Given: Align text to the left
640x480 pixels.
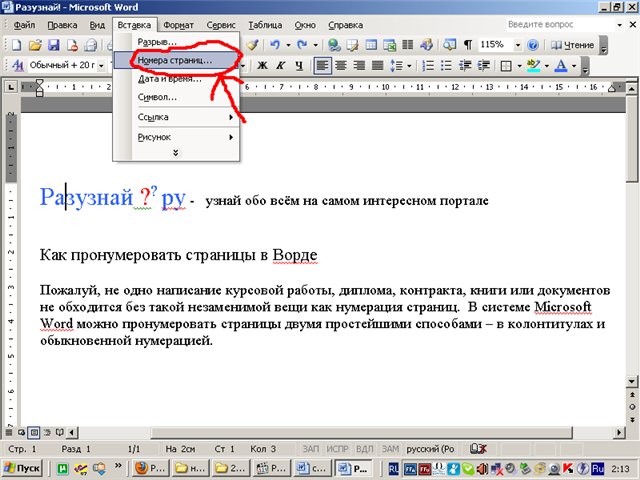Looking at the screenshot, I should 322,65.
